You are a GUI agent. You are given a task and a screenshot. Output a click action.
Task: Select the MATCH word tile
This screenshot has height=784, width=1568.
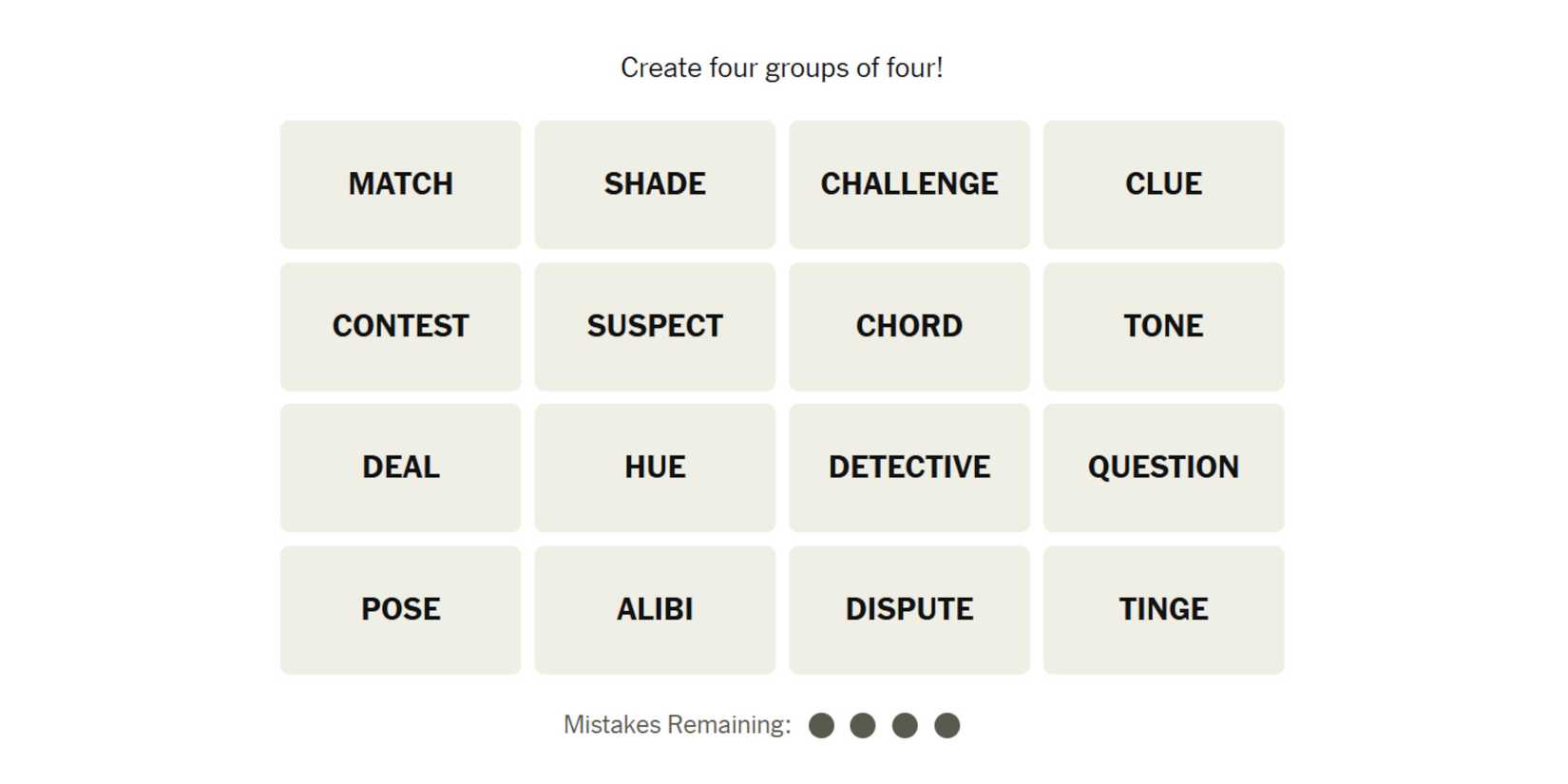click(x=400, y=184)
